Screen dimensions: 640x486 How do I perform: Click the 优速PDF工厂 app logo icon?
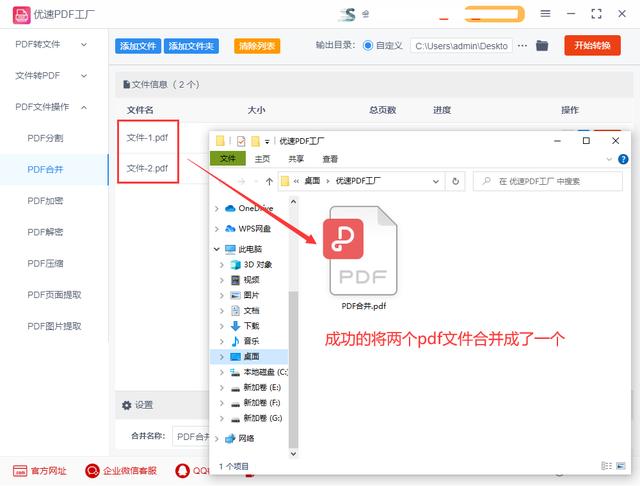pyautogui.click(x=21, y=15)
